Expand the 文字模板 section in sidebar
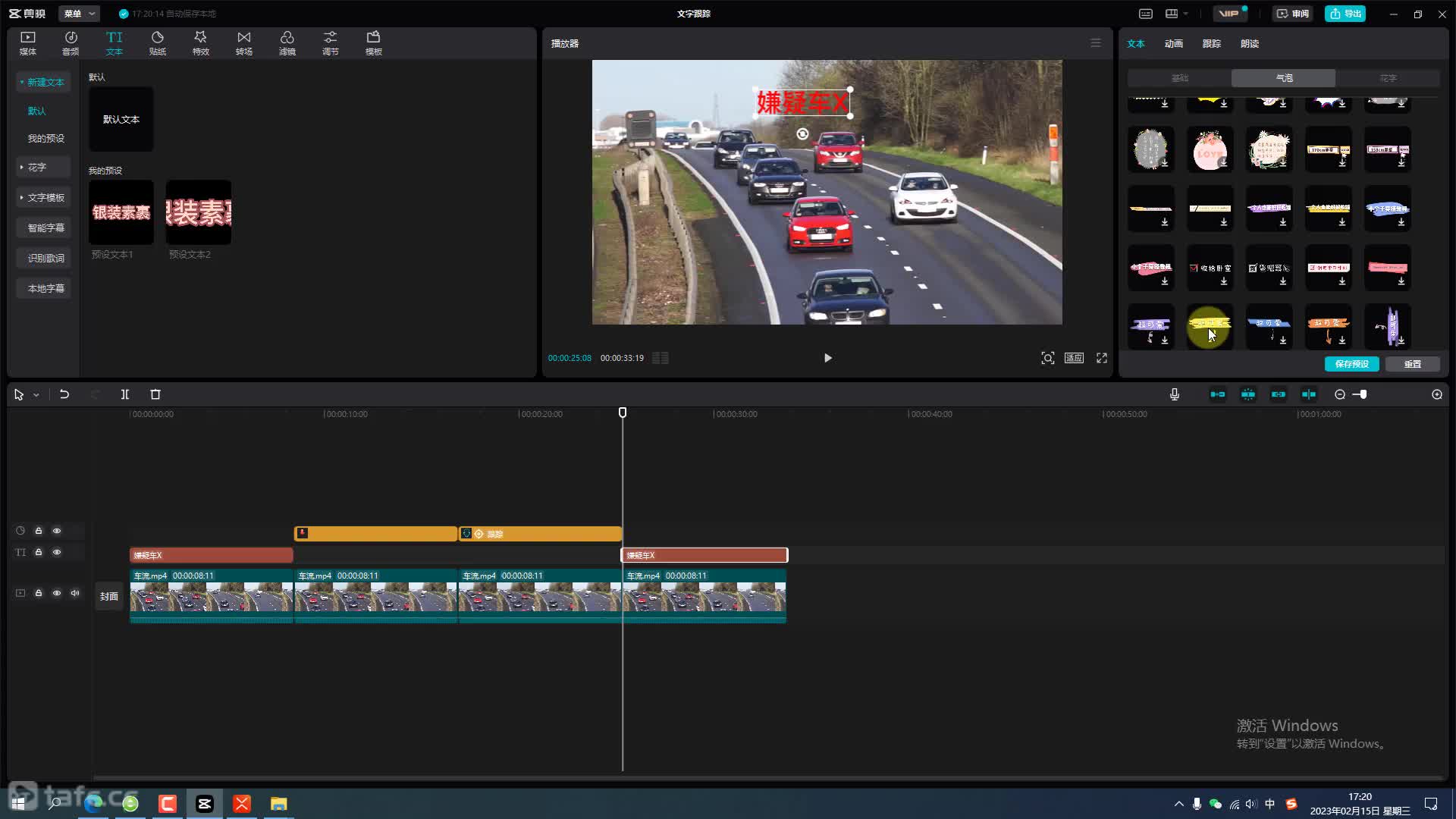1456x819 pixels. click(43, 197)
